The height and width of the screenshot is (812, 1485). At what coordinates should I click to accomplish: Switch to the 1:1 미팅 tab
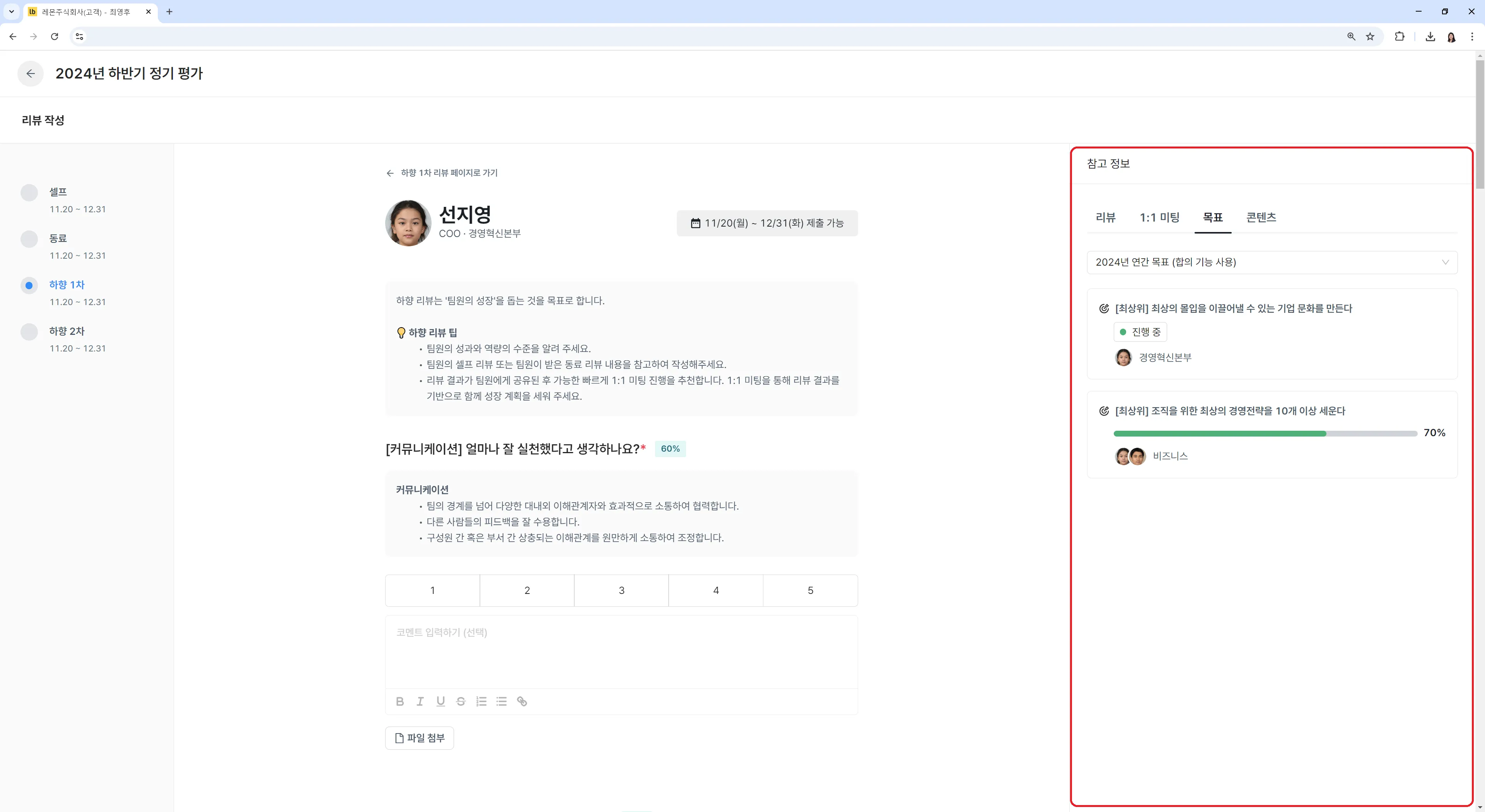coord(1159,217)
